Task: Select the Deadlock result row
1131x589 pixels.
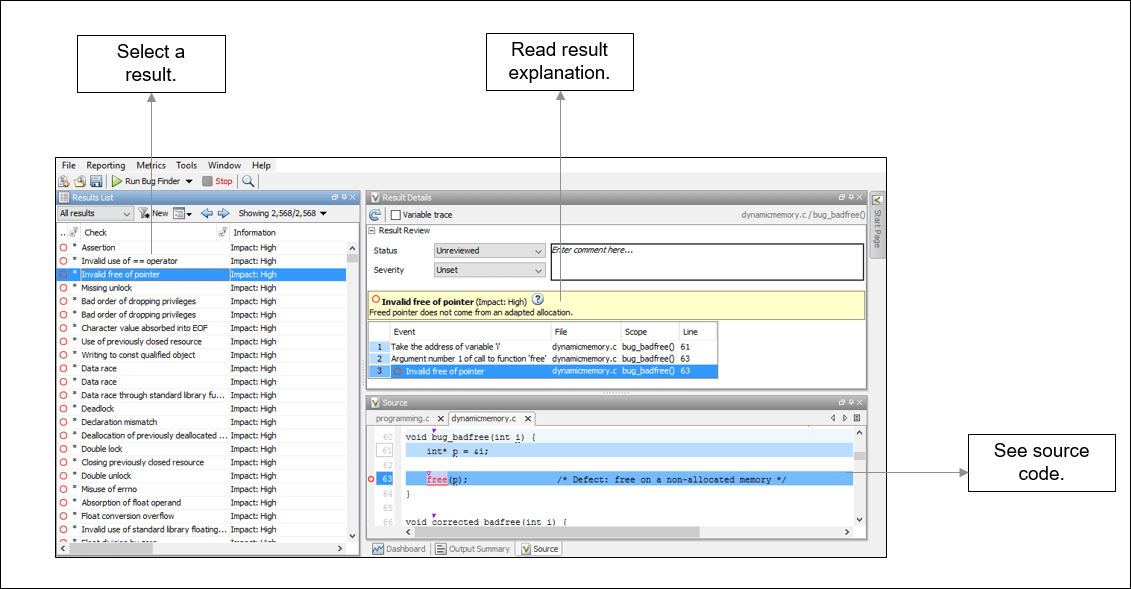Action: click(201, 409)
